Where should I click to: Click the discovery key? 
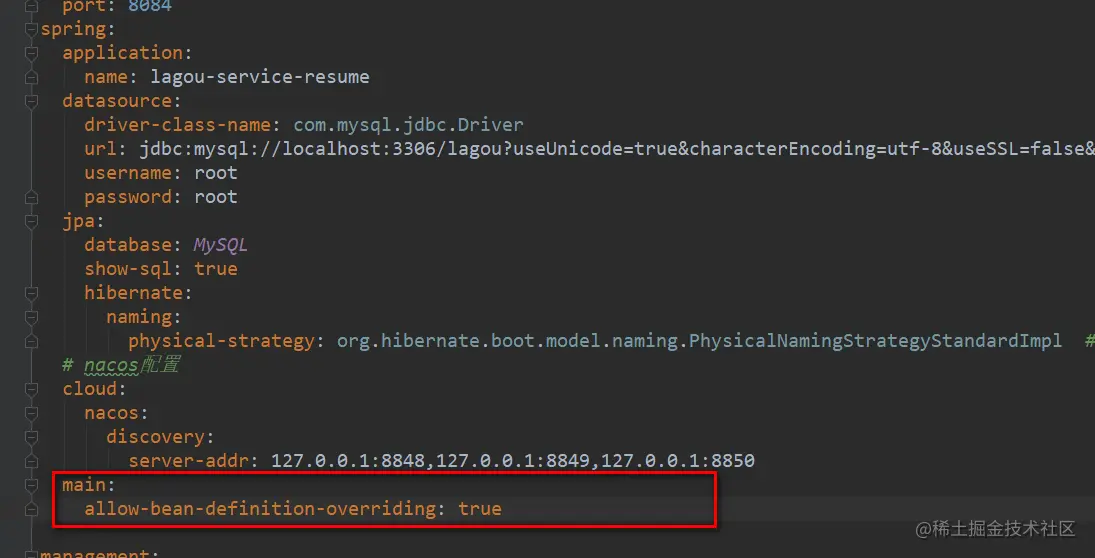click(x=155, y=437)
